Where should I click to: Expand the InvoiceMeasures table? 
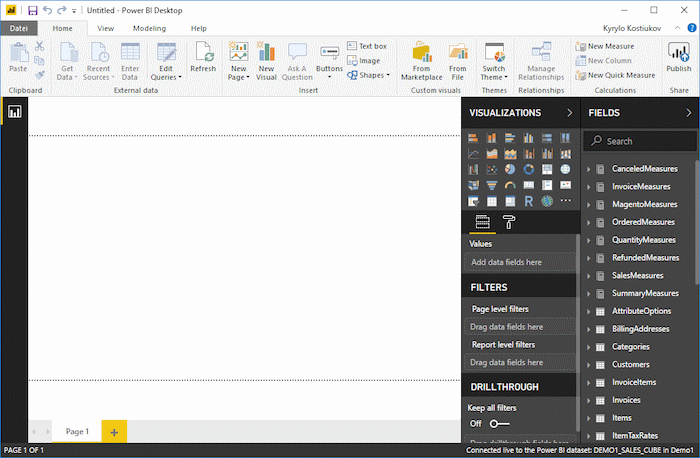click(588, 187)
